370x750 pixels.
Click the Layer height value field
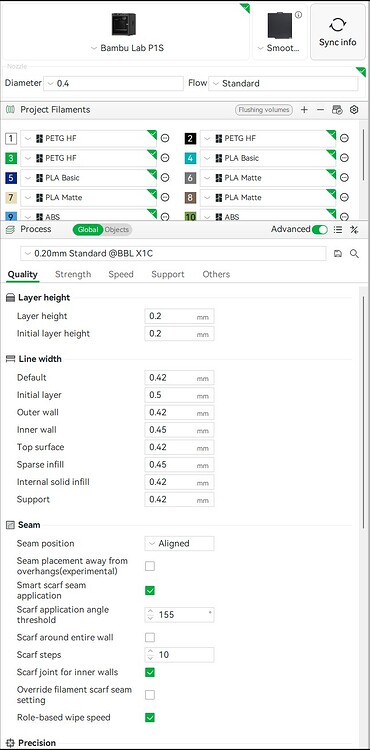pos(179,316)
